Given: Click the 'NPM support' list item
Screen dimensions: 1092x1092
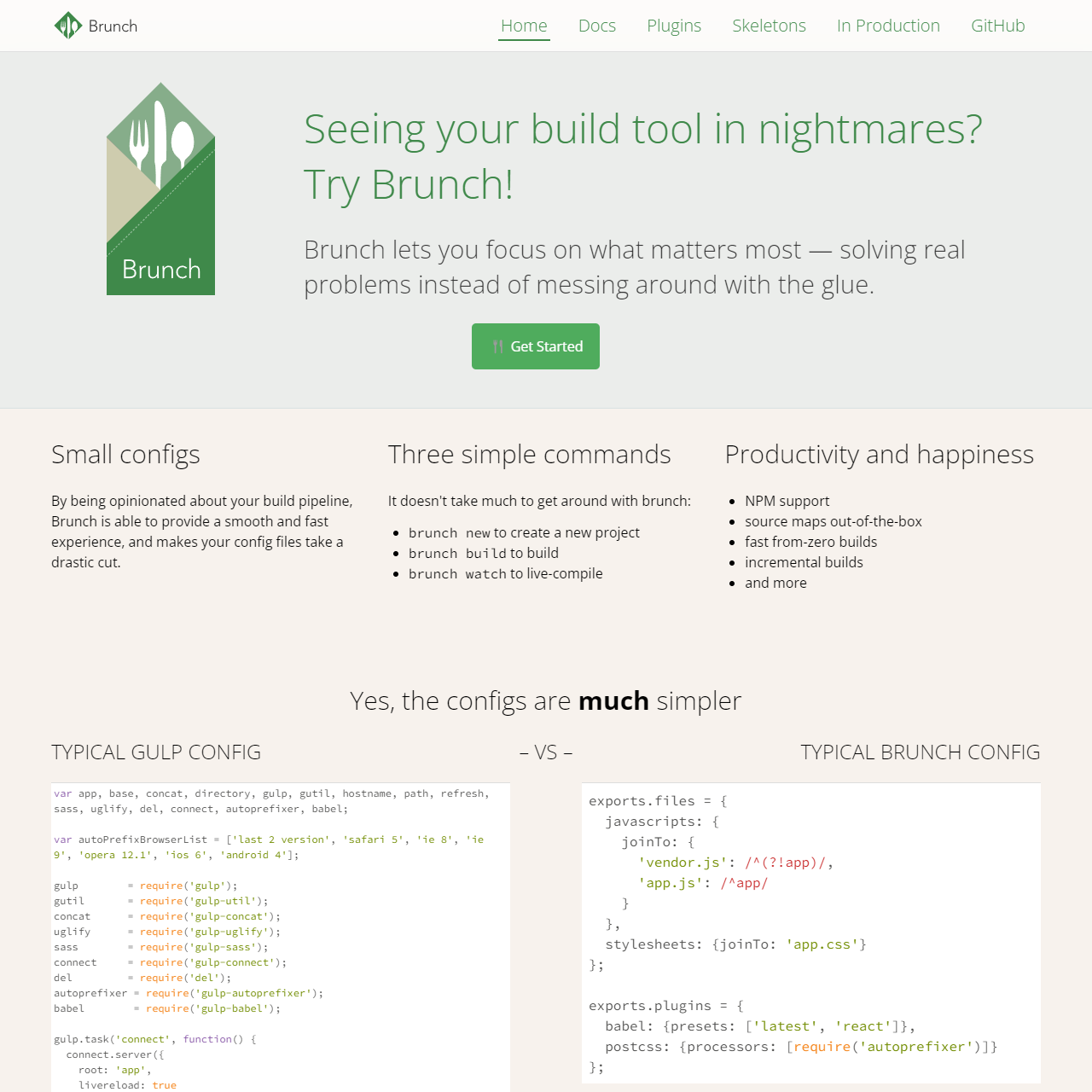Looking at the screenshot, I should click(x=787, y=501).
